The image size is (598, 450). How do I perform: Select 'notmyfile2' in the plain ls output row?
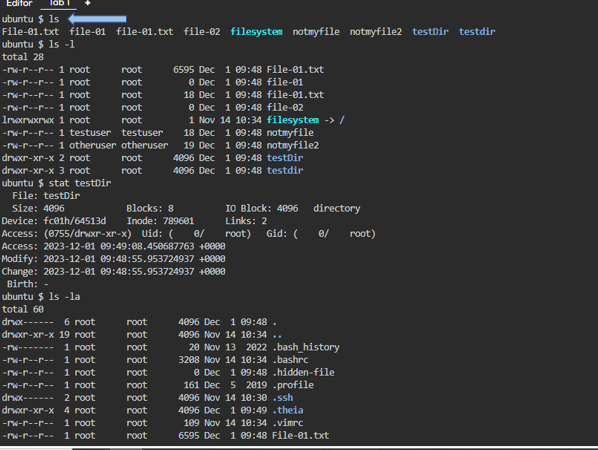click(x=376, y=32)
